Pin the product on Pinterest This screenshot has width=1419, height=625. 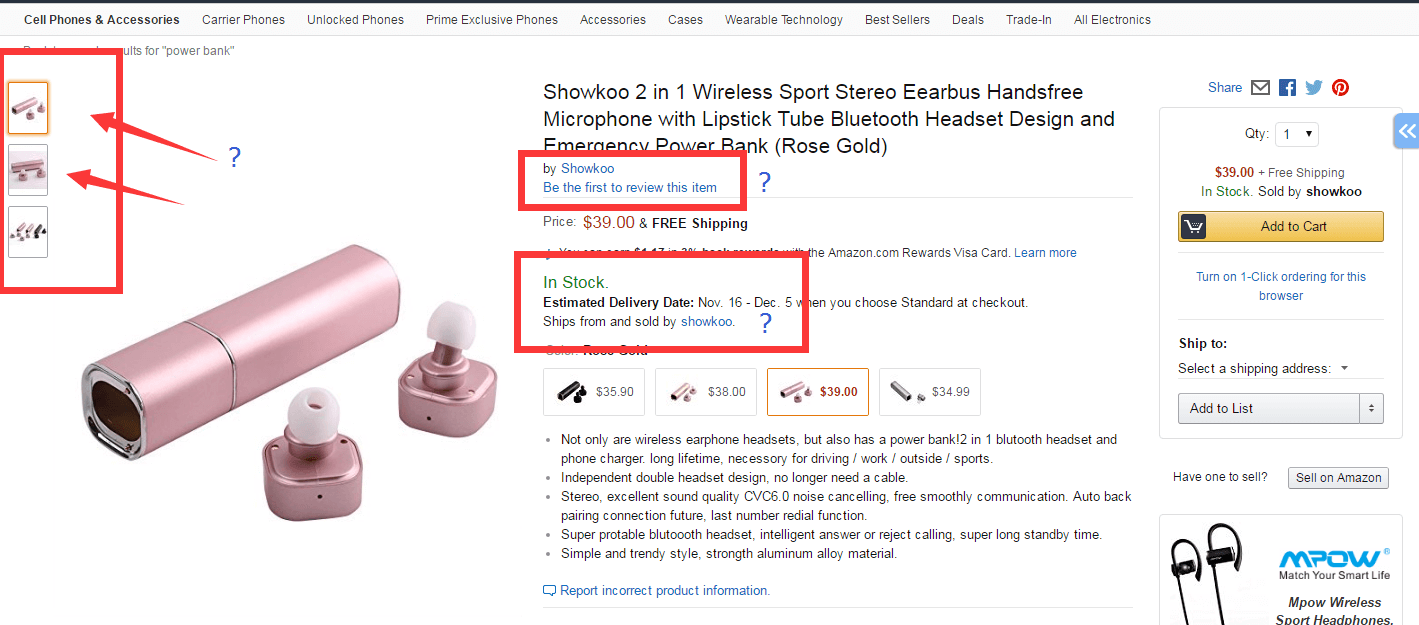coord(1340,88)
